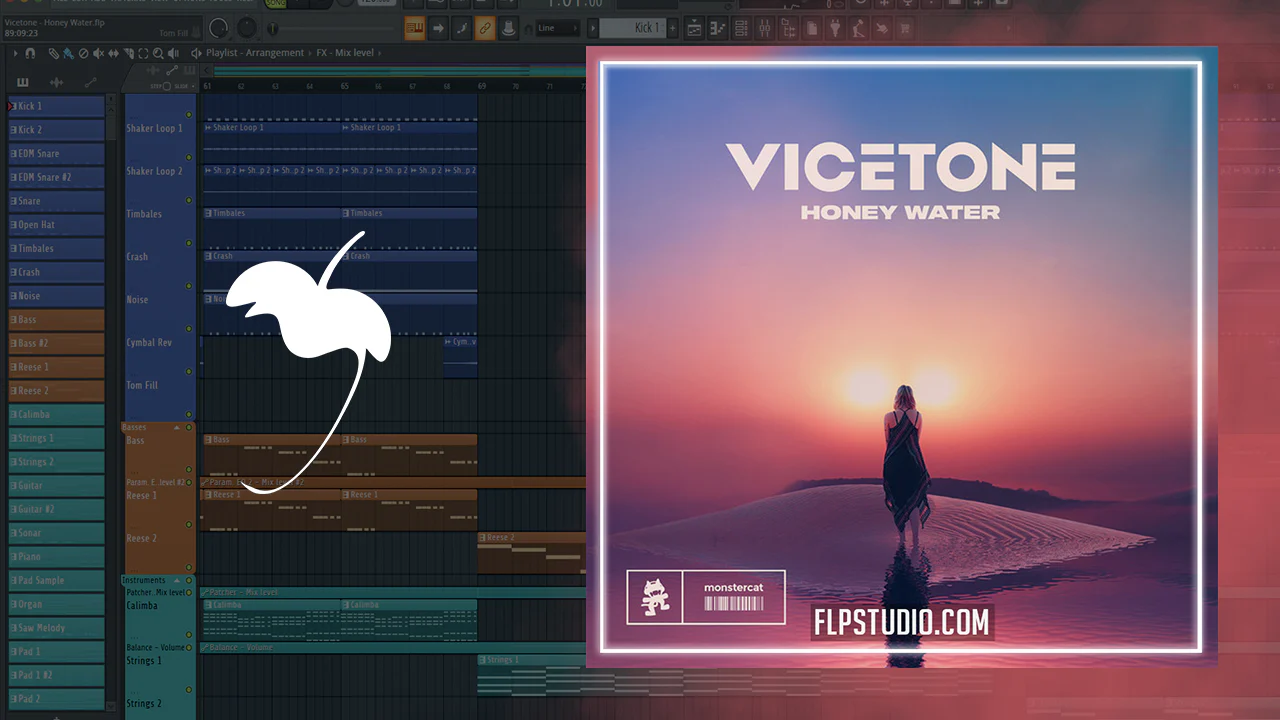Choose the Select tool in playlist toolbar
Viewport: 1280px width, 720px height.
(143, 53)
